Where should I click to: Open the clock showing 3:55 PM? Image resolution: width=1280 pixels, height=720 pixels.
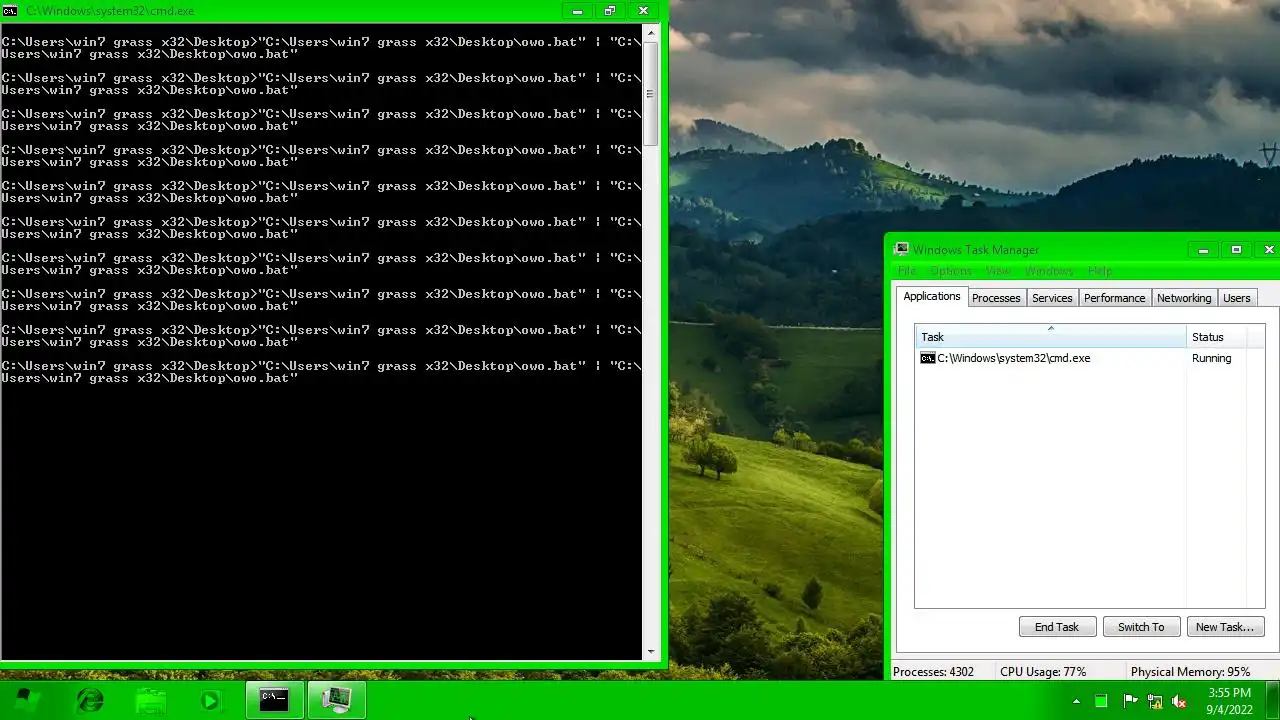click(1229, 701)
